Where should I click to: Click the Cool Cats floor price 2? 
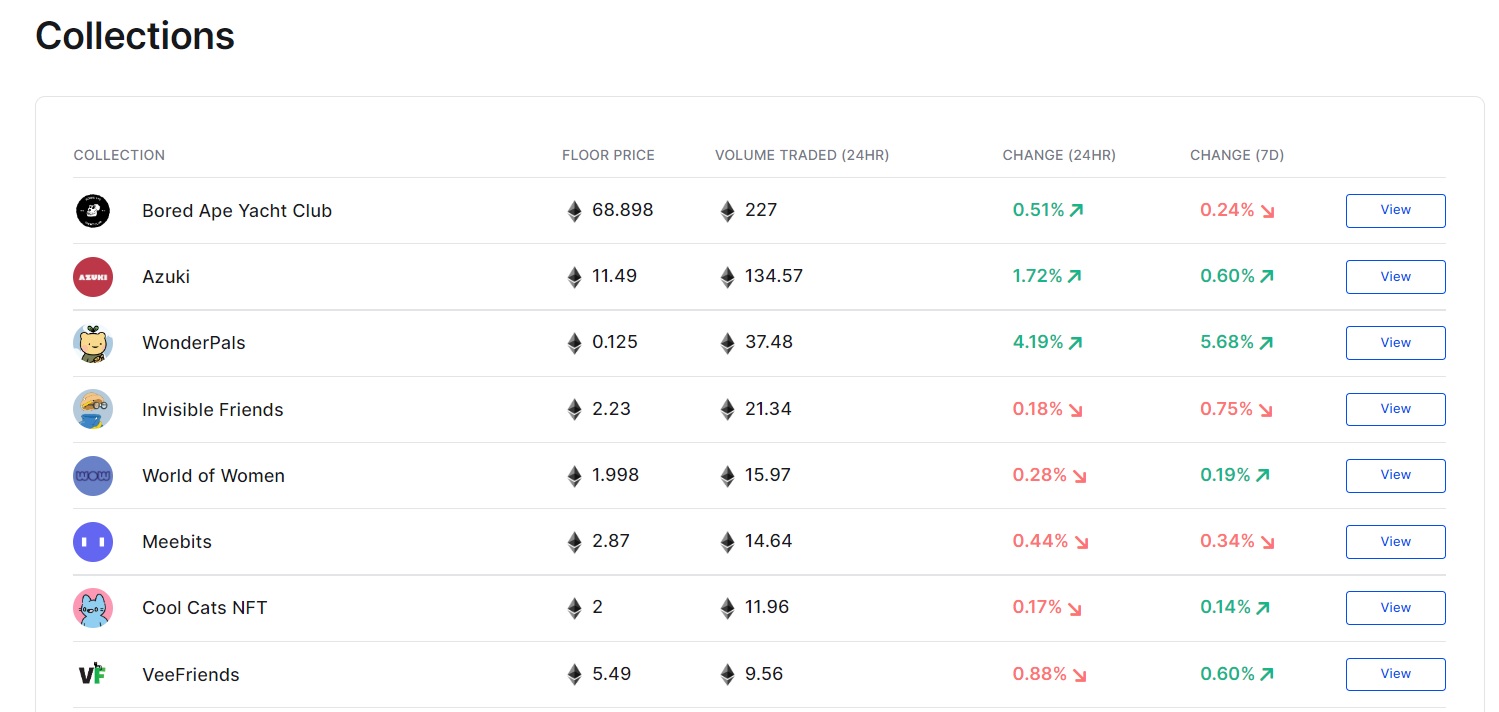tap(598, 607)
